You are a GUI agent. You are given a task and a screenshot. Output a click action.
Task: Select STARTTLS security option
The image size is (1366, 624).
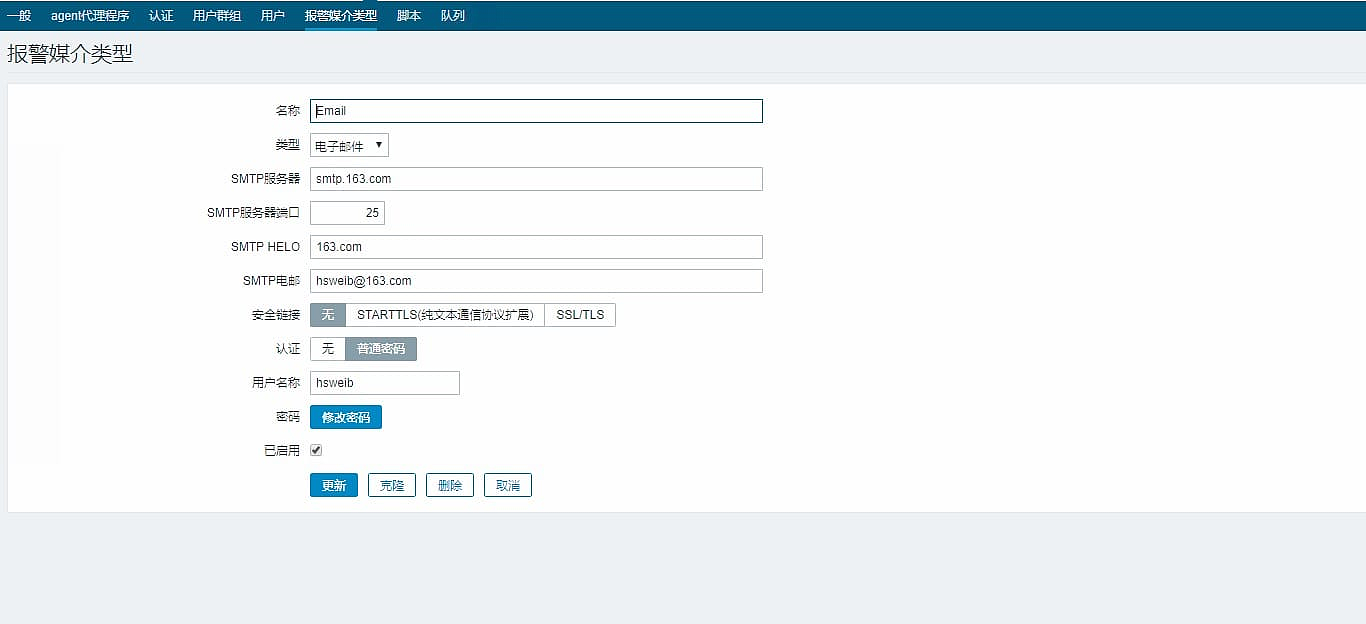point(445,315)
